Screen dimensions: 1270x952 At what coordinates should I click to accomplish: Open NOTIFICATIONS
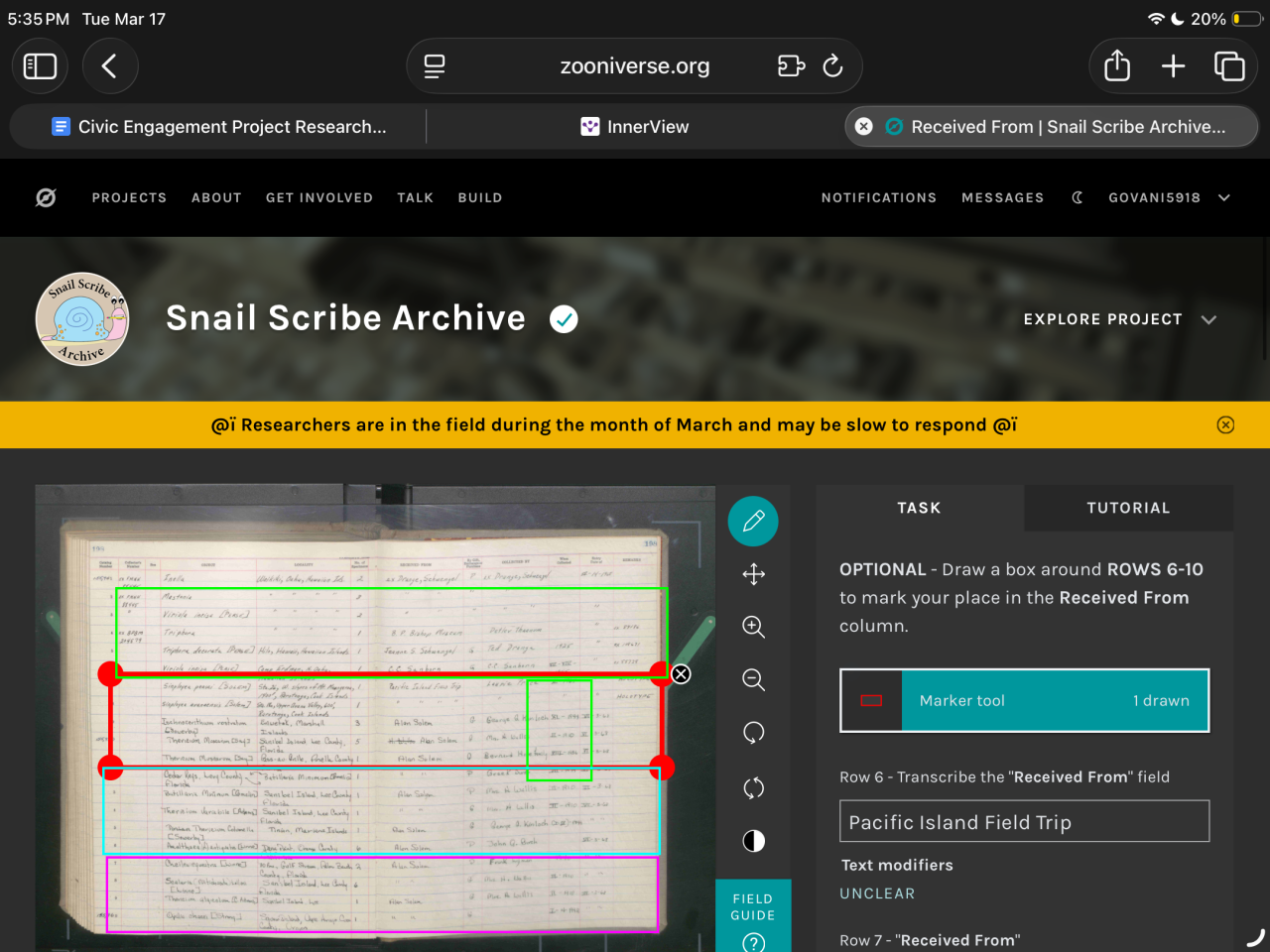(x=879, y=198)
